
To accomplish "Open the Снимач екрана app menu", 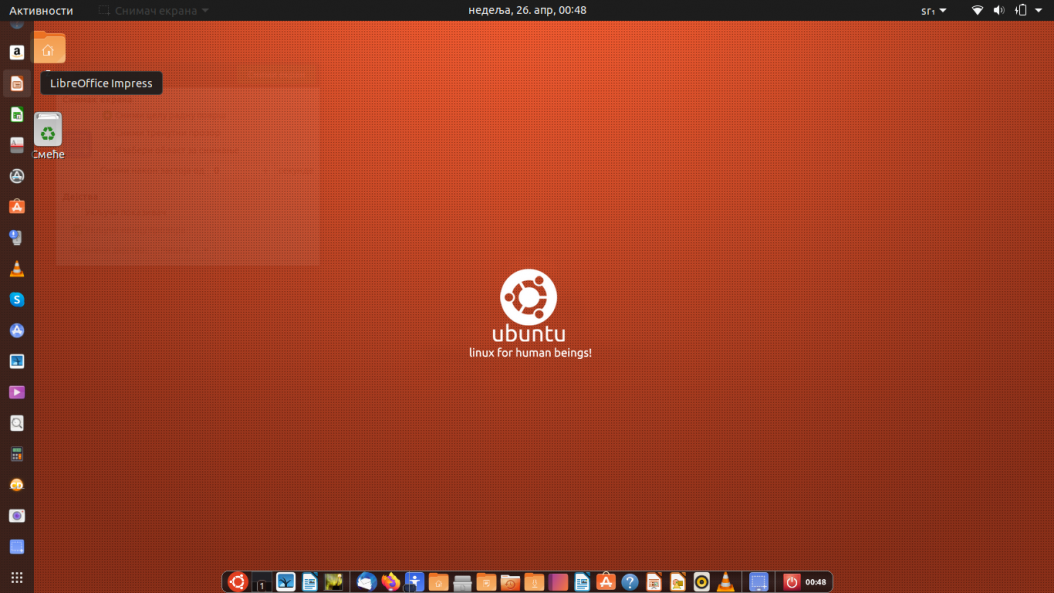I will [154, 10].
